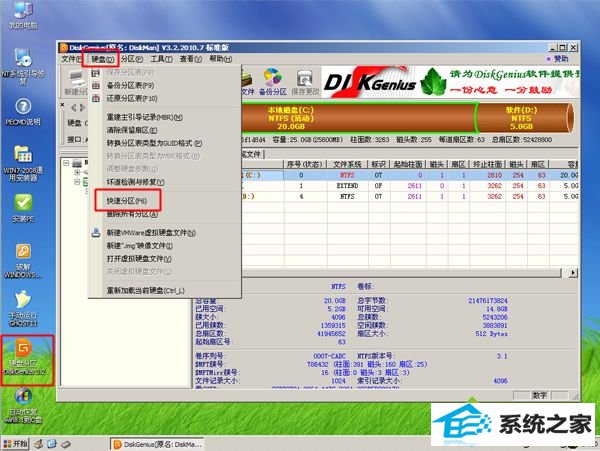The width and height of the screenshot is (600, 451).
Task: Click the 保存更改 toolbar icon
Action: [x=305, y=82]
